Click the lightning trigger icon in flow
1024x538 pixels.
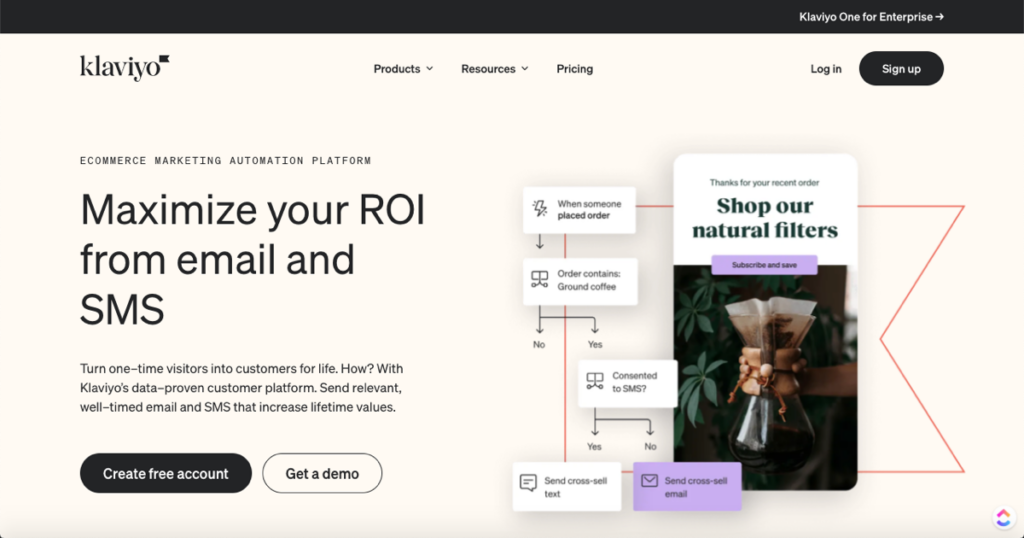[540, 209]
